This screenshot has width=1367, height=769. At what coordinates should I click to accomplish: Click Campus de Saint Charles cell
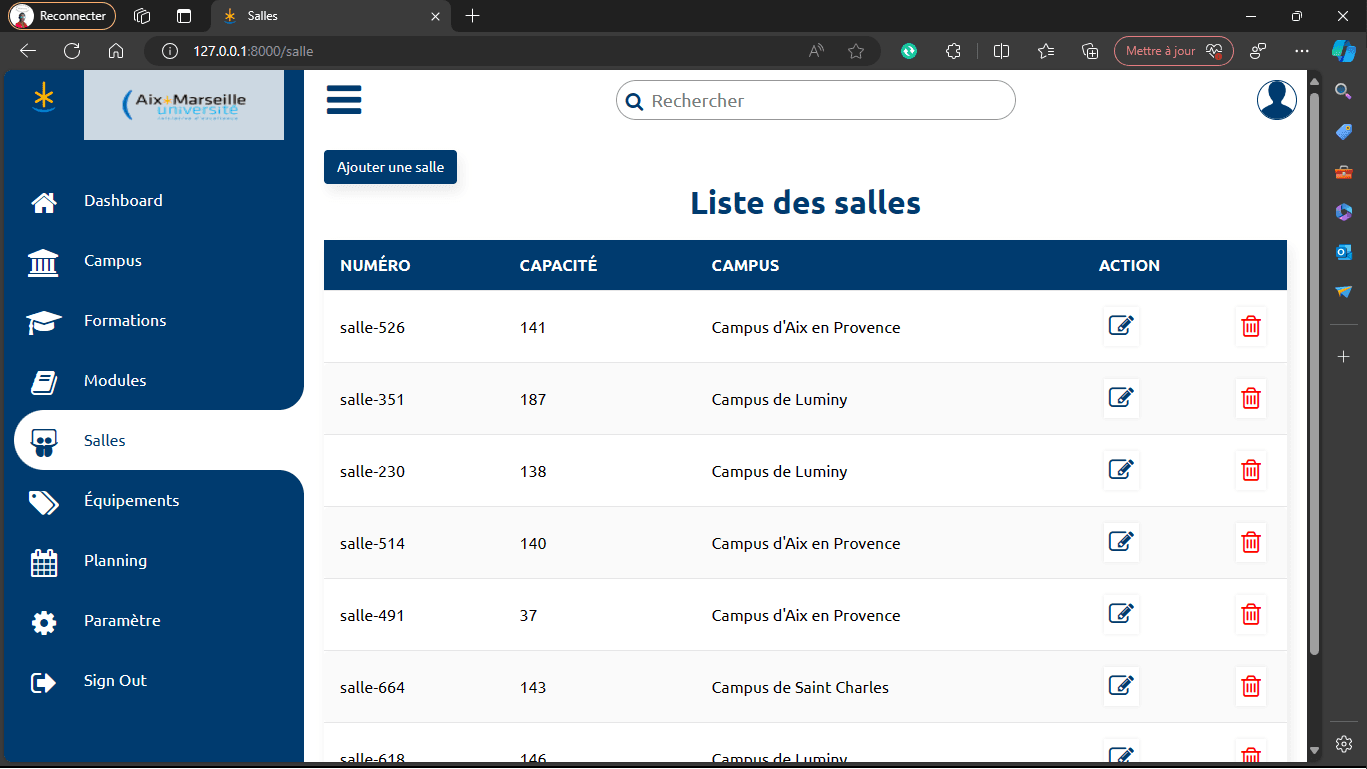tap(800, 687)
